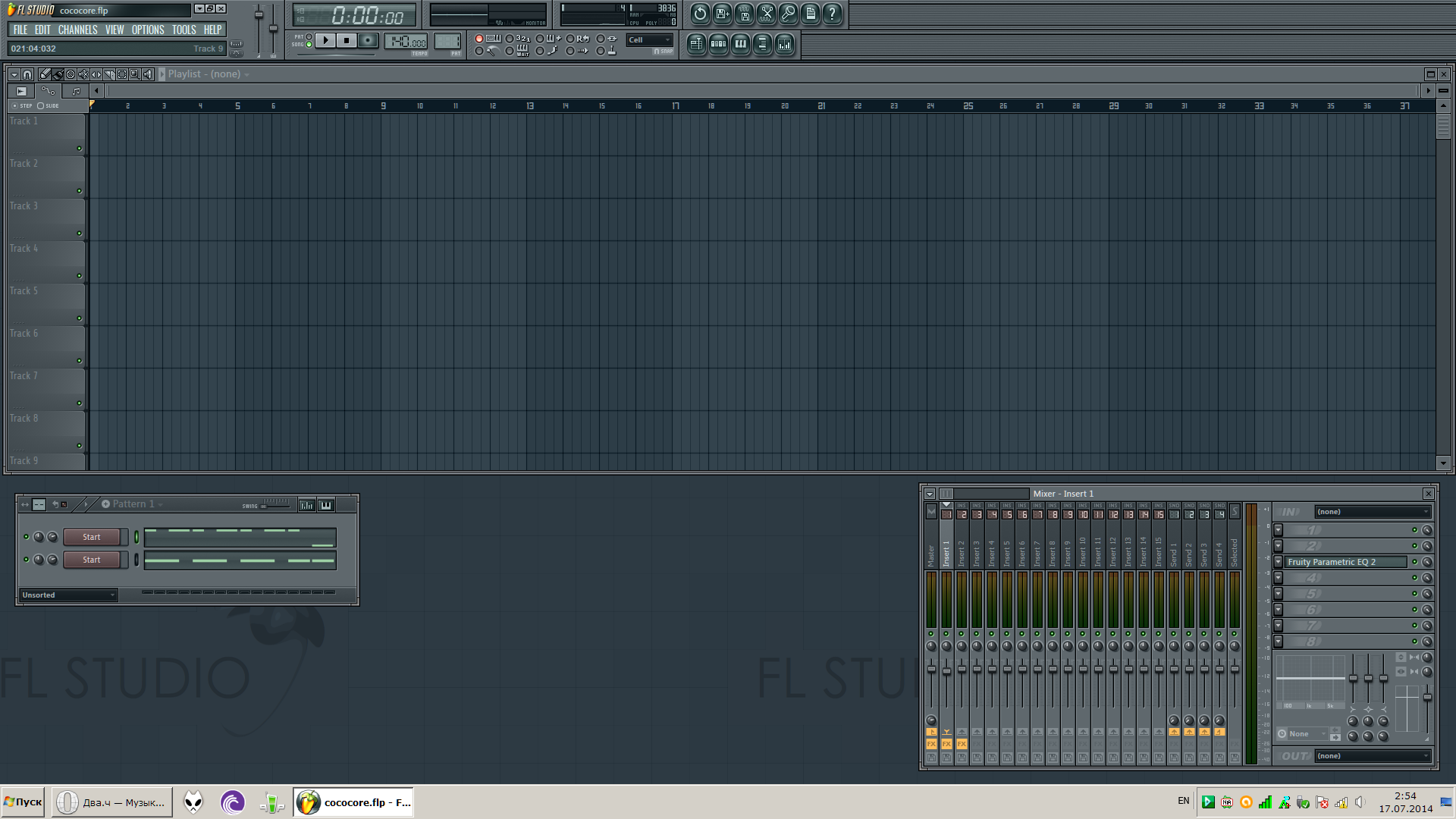Click the second Start channel button
Viewport: 1456px width, 819px height.
(x=92, y=560)
